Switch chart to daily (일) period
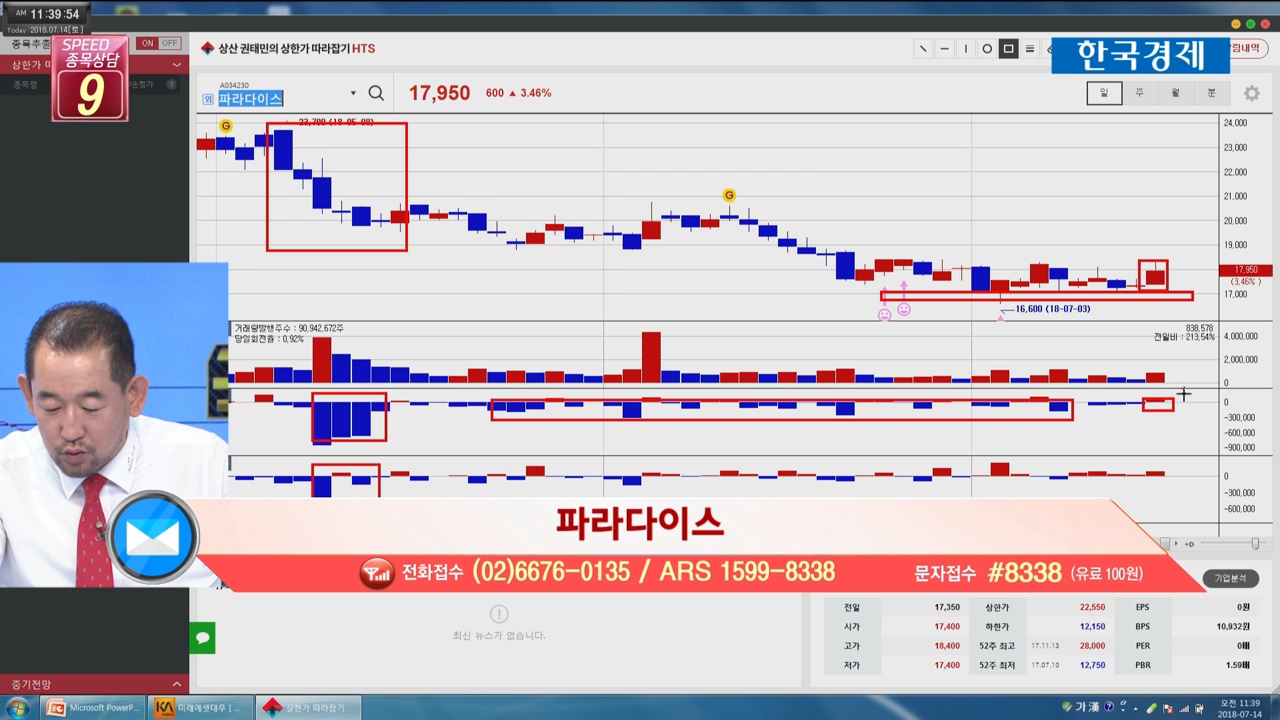The width and height of the screenshot is (1280, 720). [x=1104, y=93]
